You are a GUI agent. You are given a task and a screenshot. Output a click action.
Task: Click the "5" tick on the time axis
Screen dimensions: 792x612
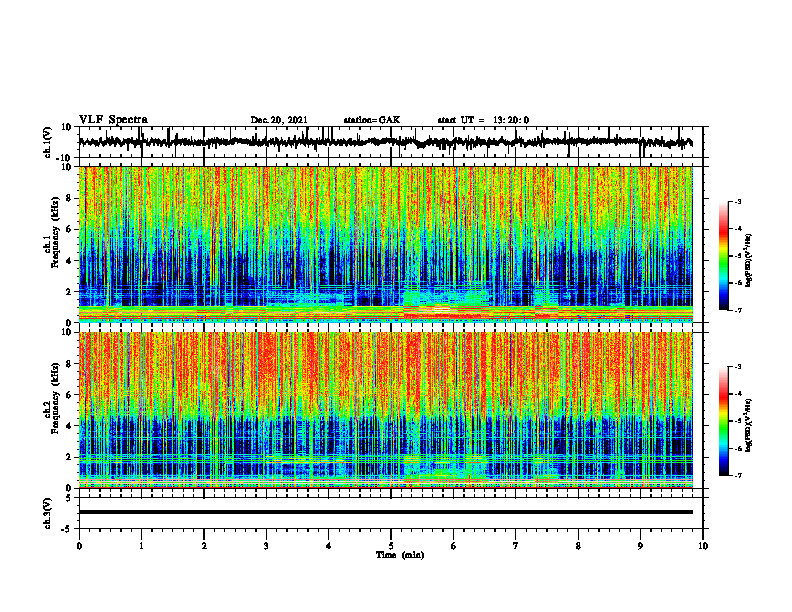tap(391, 546)
